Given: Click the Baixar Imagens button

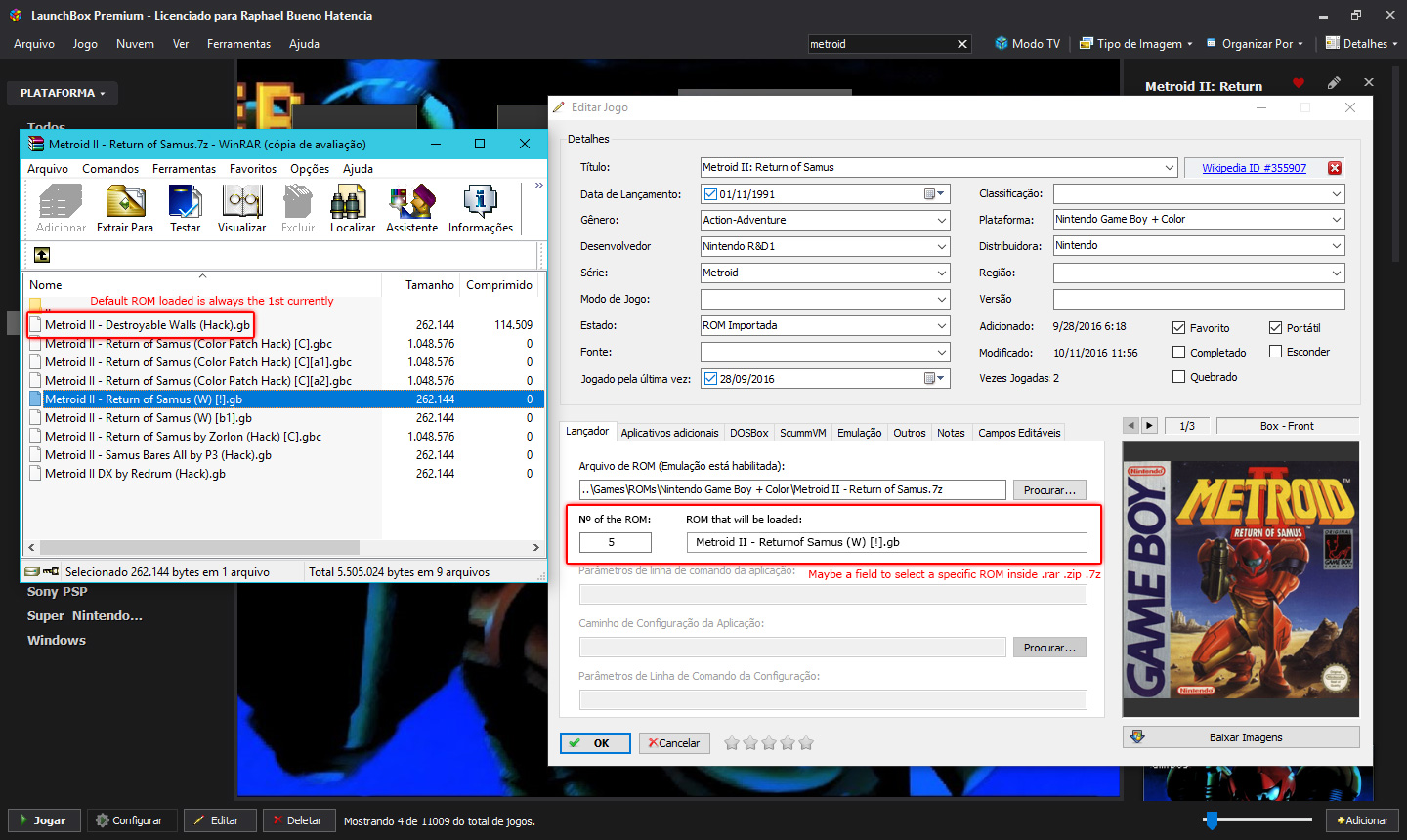Looking at the screenshot, I should [x=1241, y=737].
